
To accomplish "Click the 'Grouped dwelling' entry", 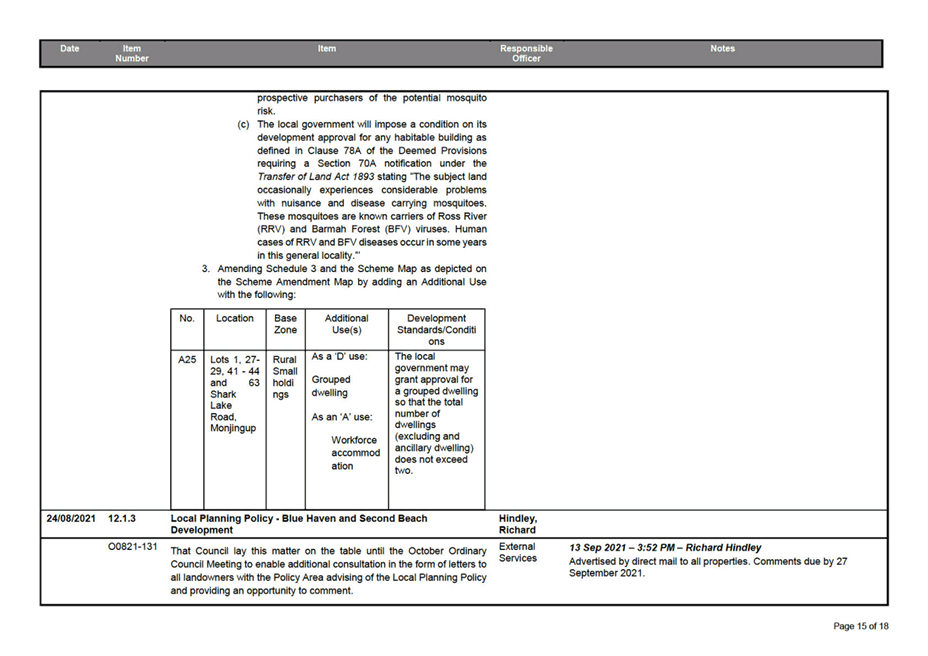I will pyautogui.click(x=330, y=387).
